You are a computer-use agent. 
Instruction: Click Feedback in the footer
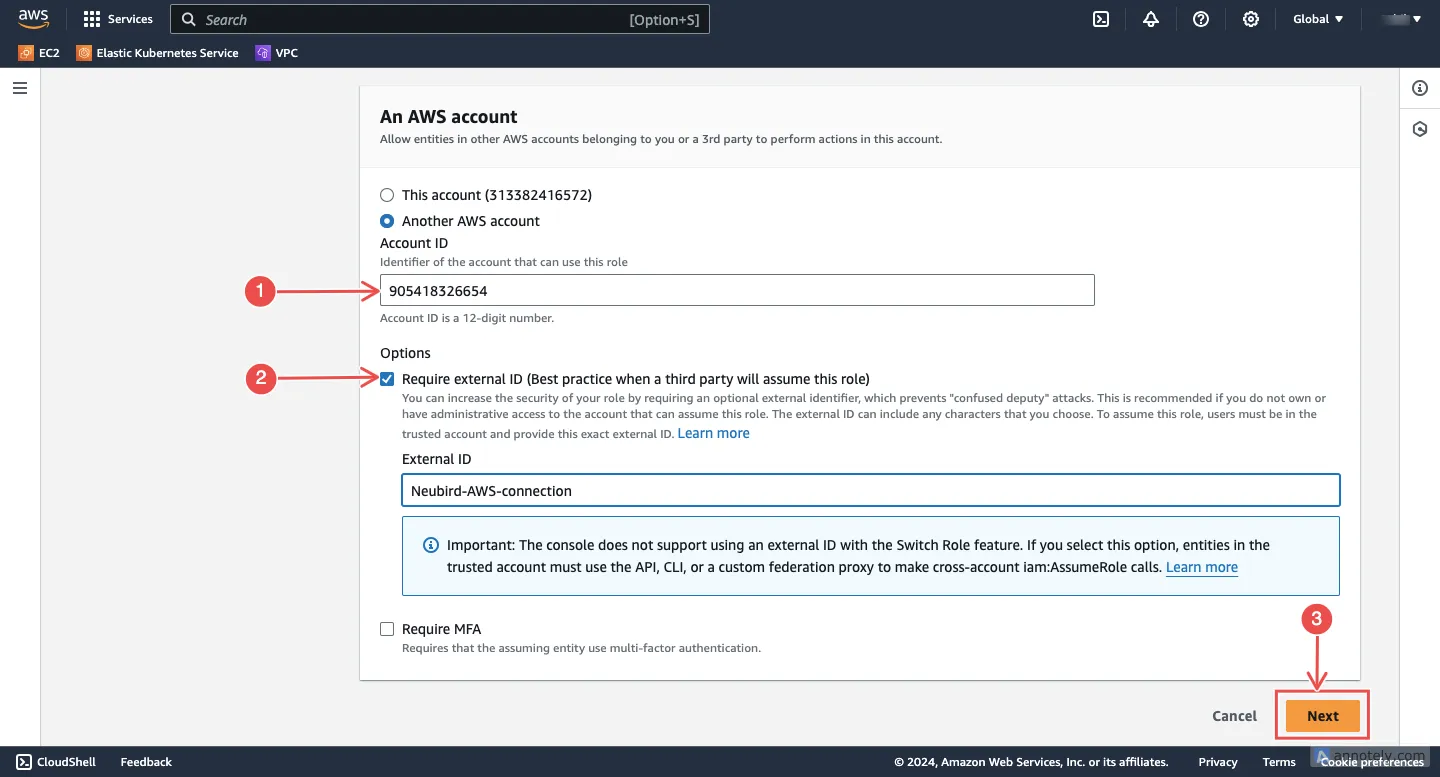pyautogui.click(x=146, y=762)
